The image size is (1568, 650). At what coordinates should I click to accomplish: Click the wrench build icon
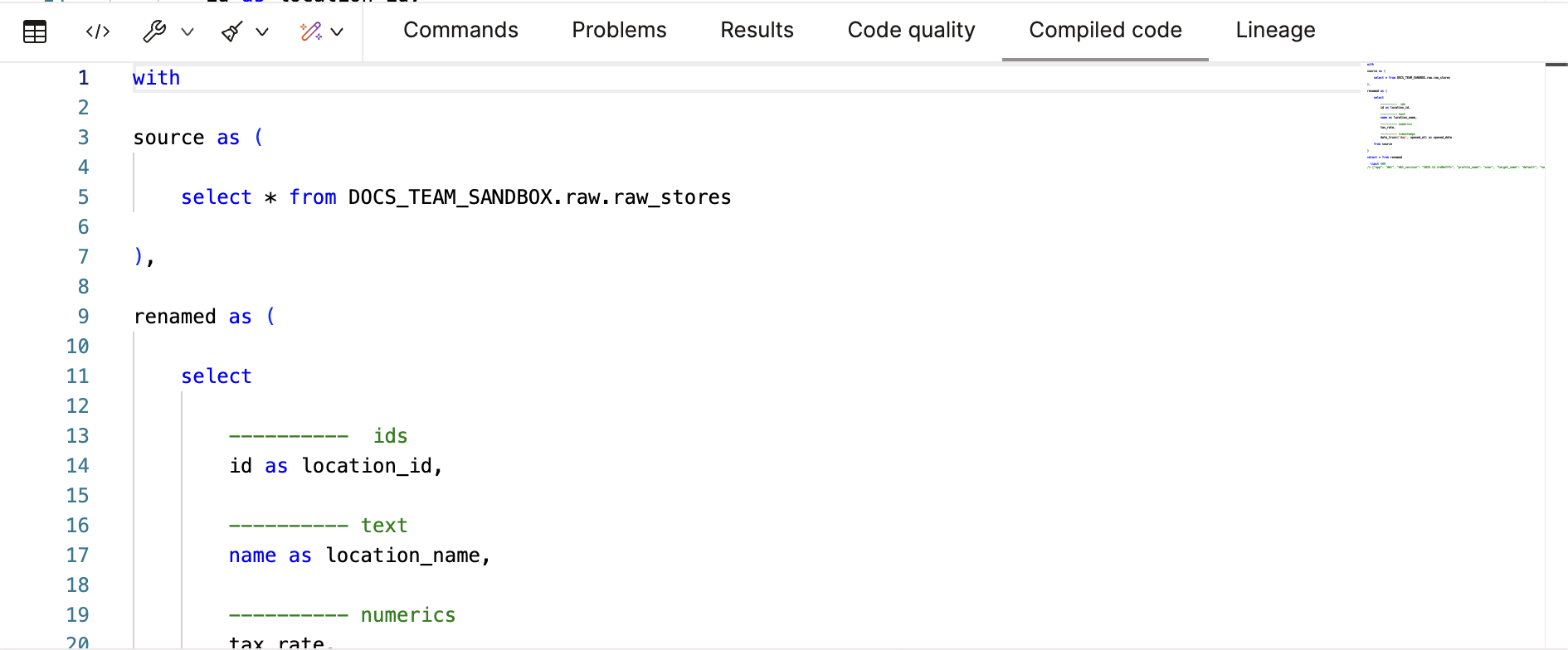tap(156, 31)
